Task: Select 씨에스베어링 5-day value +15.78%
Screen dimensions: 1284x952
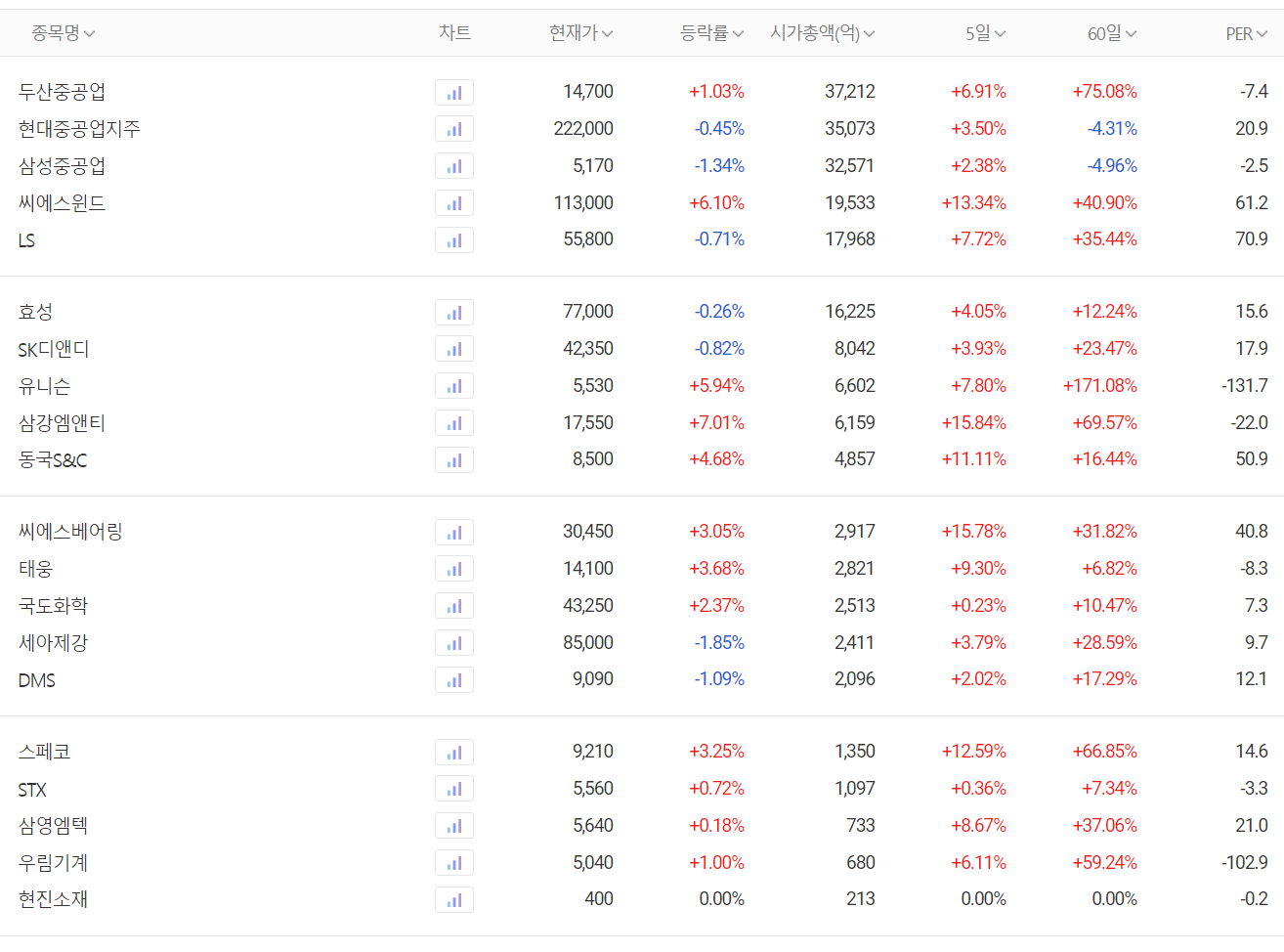Action: [x=973, y=532]
